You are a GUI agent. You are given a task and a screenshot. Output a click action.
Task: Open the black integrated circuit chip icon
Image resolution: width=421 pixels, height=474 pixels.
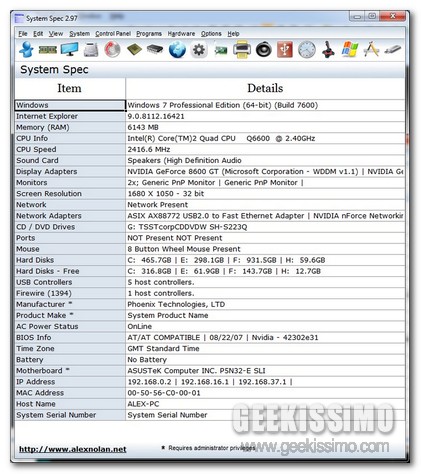coord(155,50)
